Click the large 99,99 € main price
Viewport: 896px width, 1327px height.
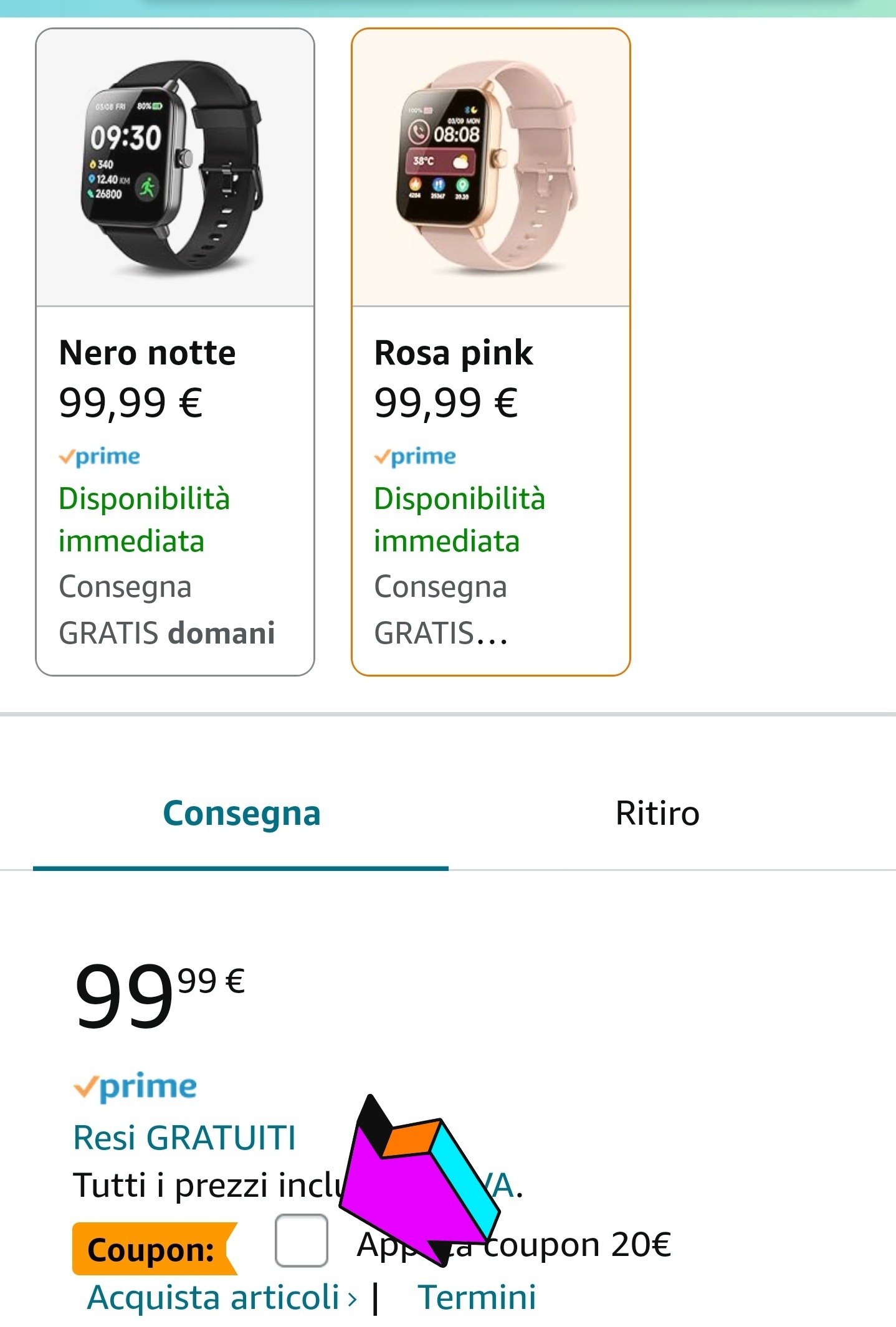point(160,994)
